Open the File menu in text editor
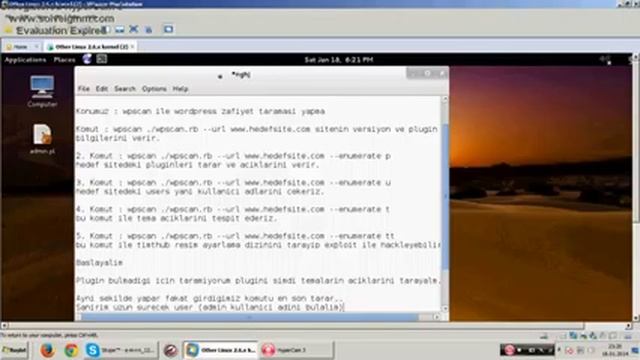 point(84,89)
